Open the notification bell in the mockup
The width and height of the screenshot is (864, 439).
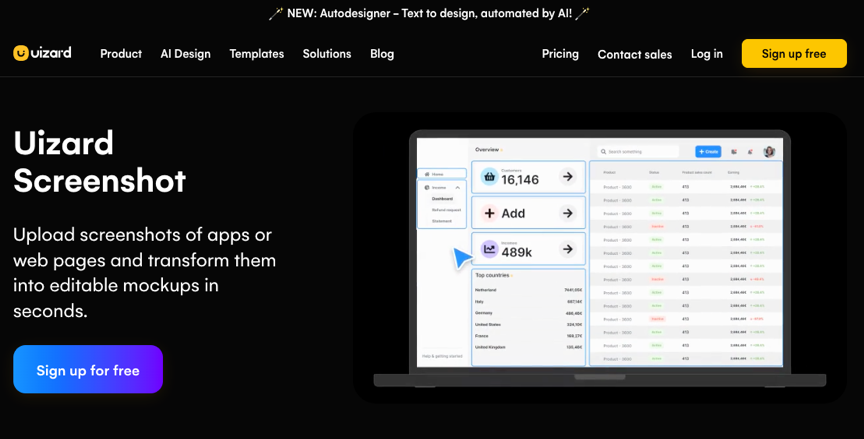pos(750,151)
